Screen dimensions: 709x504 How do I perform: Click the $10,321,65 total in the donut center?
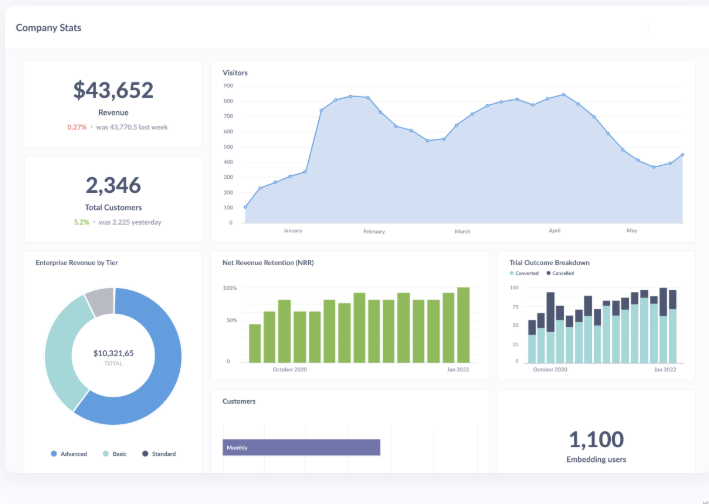(x=113, y=353)
